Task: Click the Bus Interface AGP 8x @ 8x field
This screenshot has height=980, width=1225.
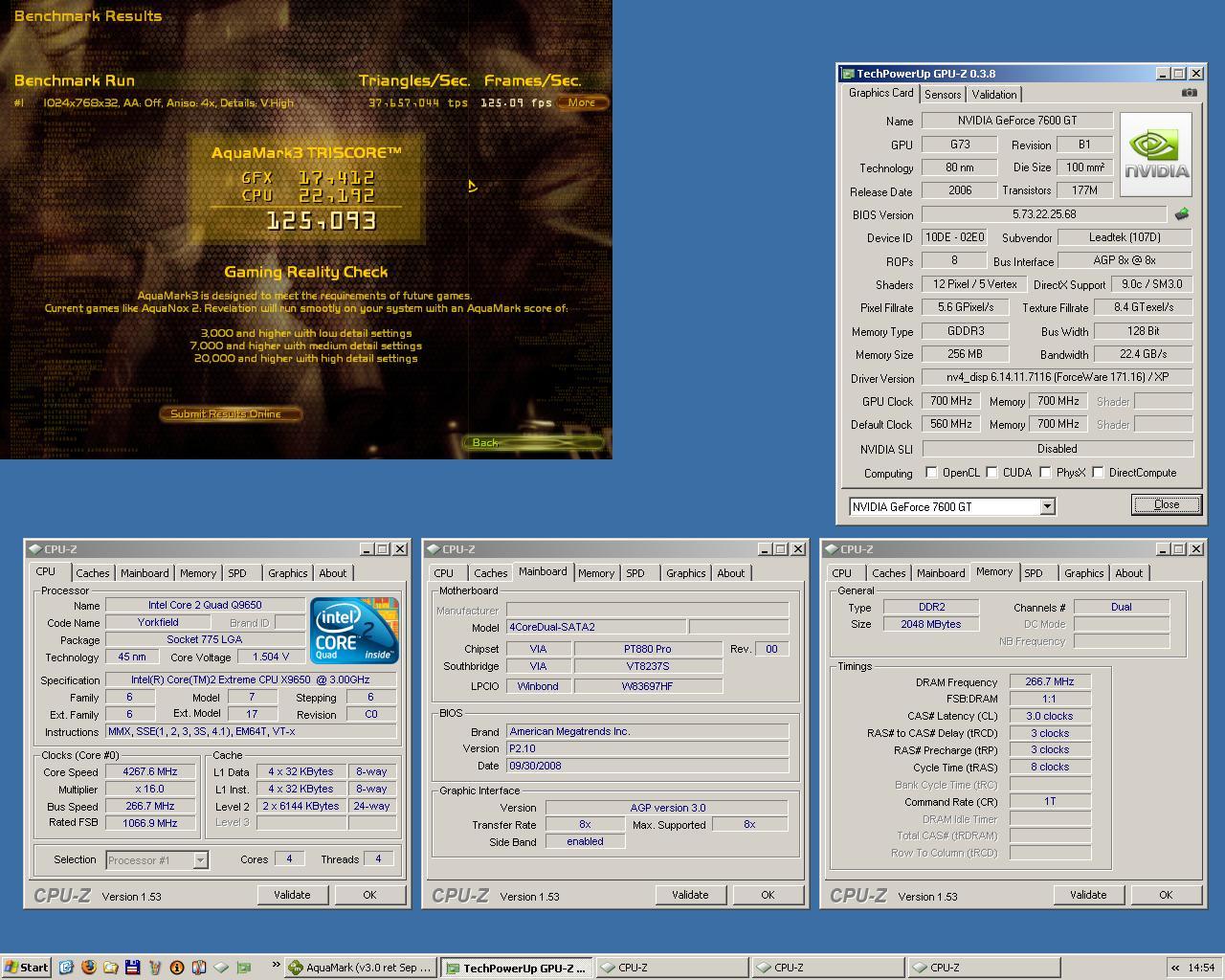Action: tap(1125, 260)
